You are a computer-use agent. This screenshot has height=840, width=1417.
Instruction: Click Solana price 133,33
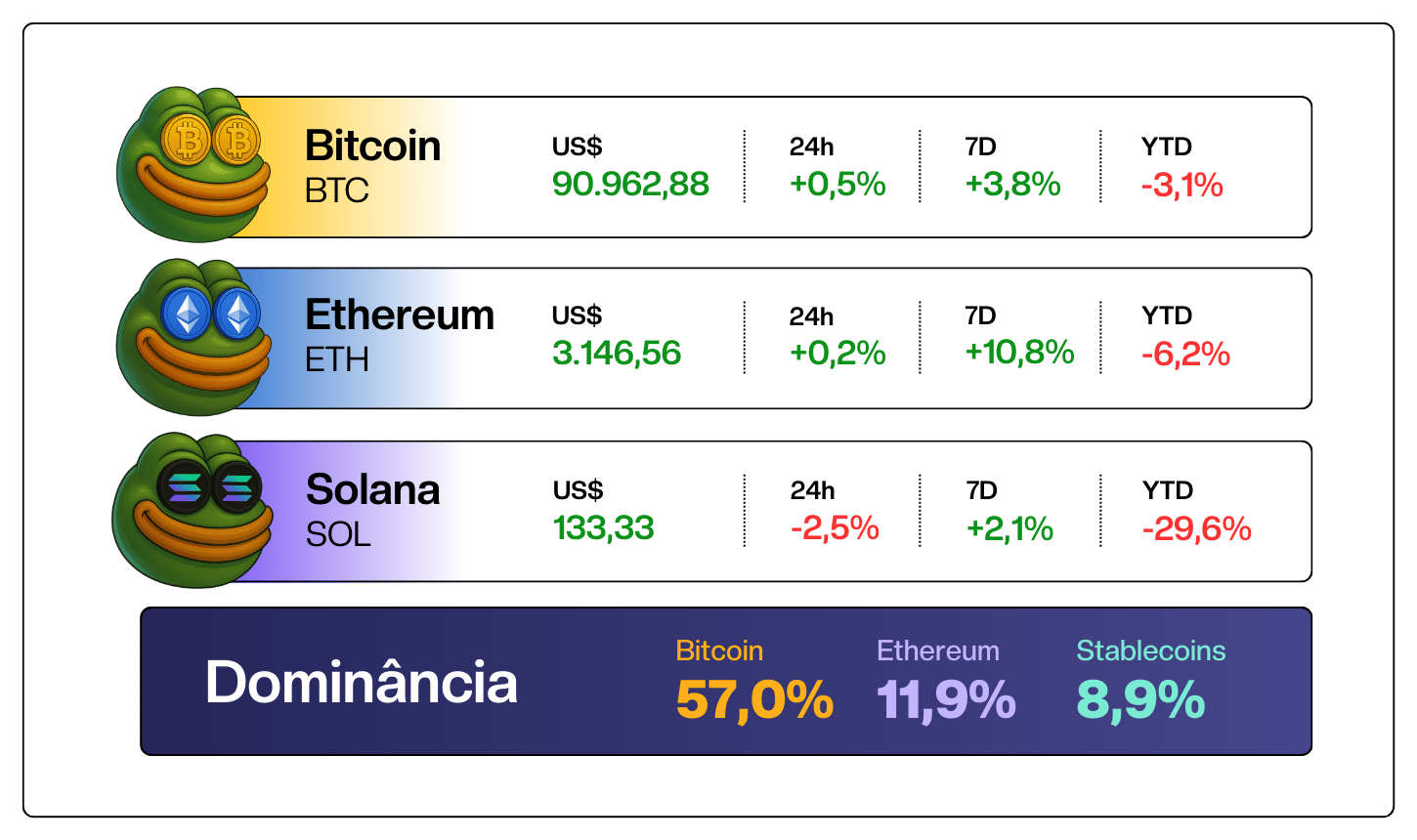coord(604,528)
